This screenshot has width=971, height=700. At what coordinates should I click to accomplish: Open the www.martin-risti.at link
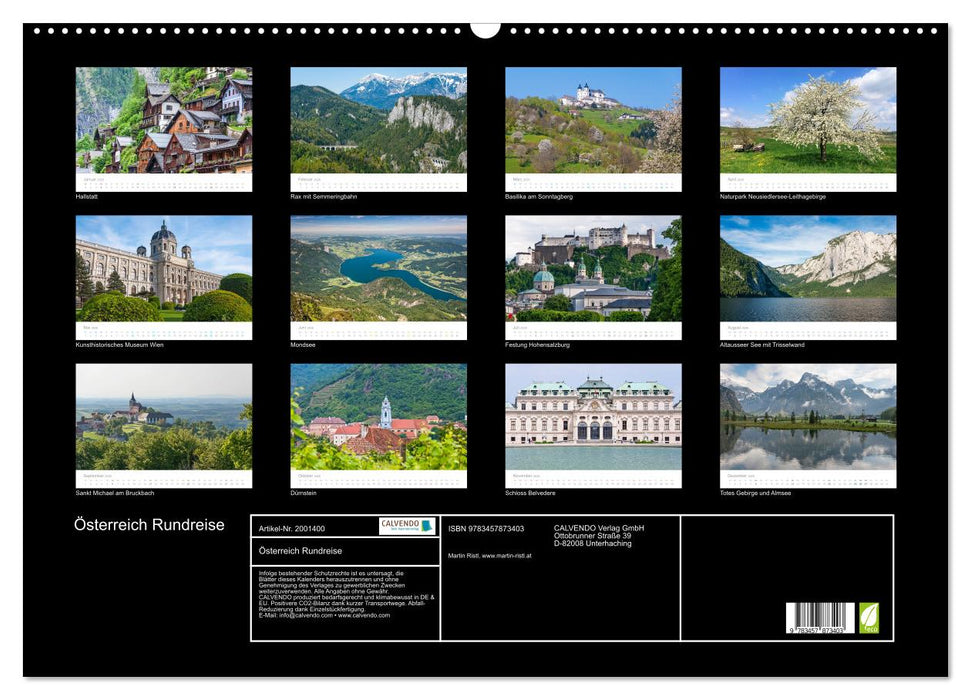coord(507,555)
